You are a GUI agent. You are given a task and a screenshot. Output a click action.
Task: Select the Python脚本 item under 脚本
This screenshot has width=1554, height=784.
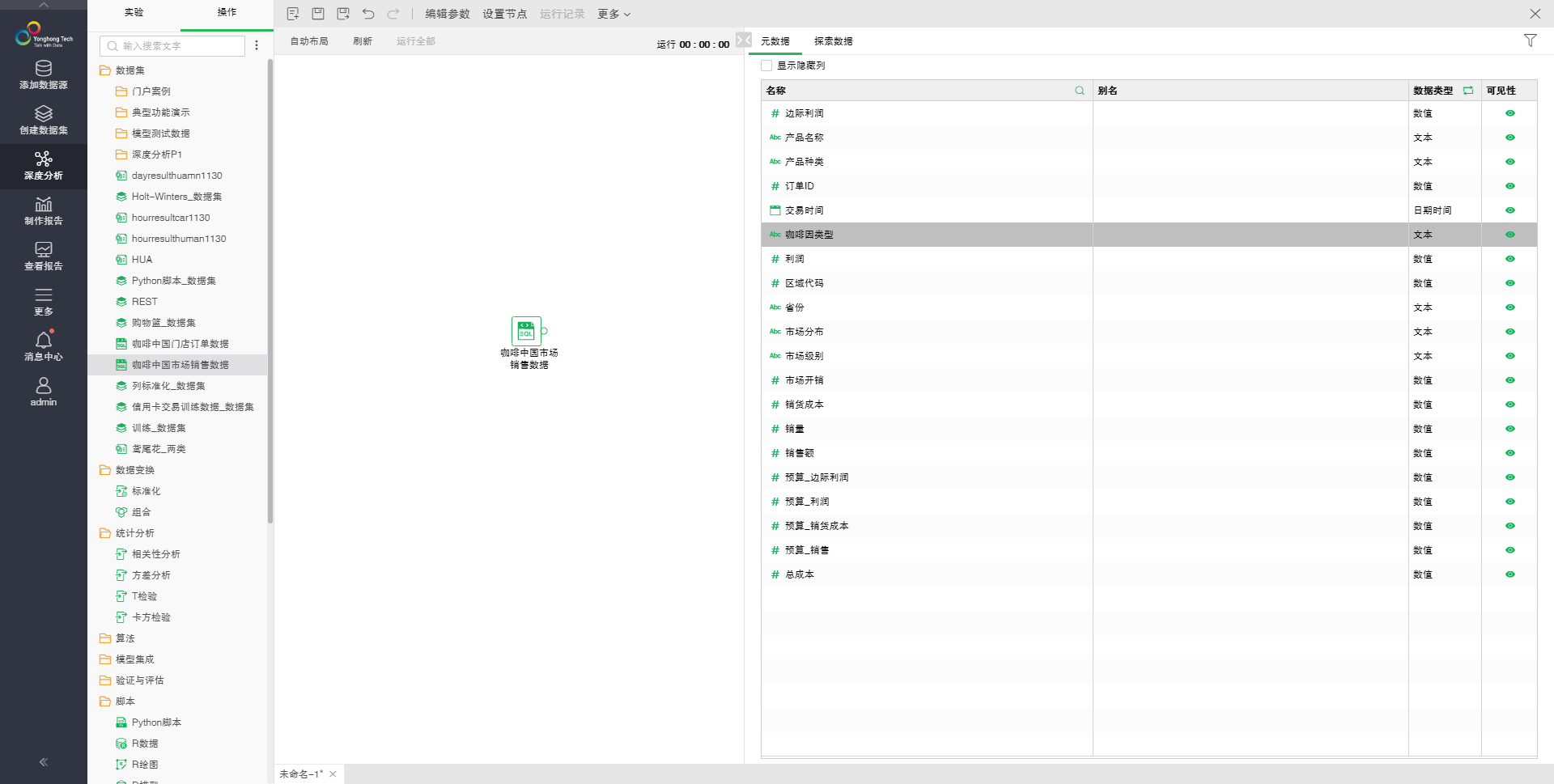[x=156, y=723]
